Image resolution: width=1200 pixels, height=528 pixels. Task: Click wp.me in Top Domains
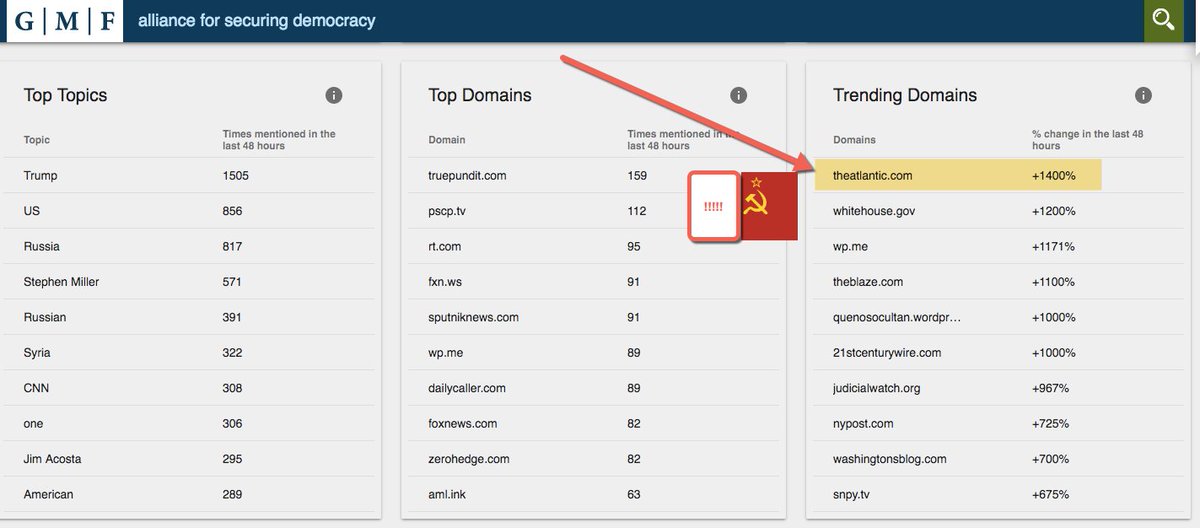point(445,353)
